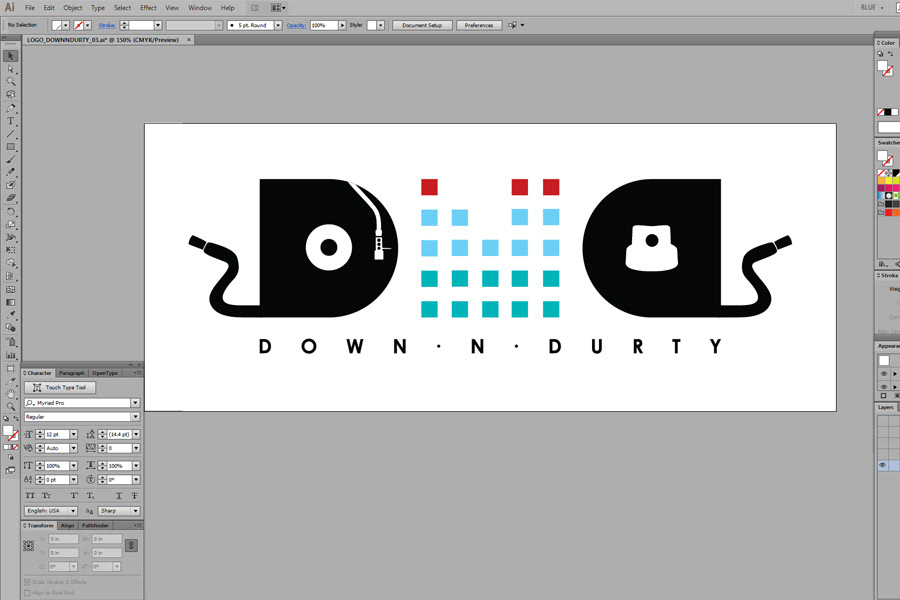Select the Selection tool (black arrow)
This screenshot has height=600, width=900.
point(10,56)
